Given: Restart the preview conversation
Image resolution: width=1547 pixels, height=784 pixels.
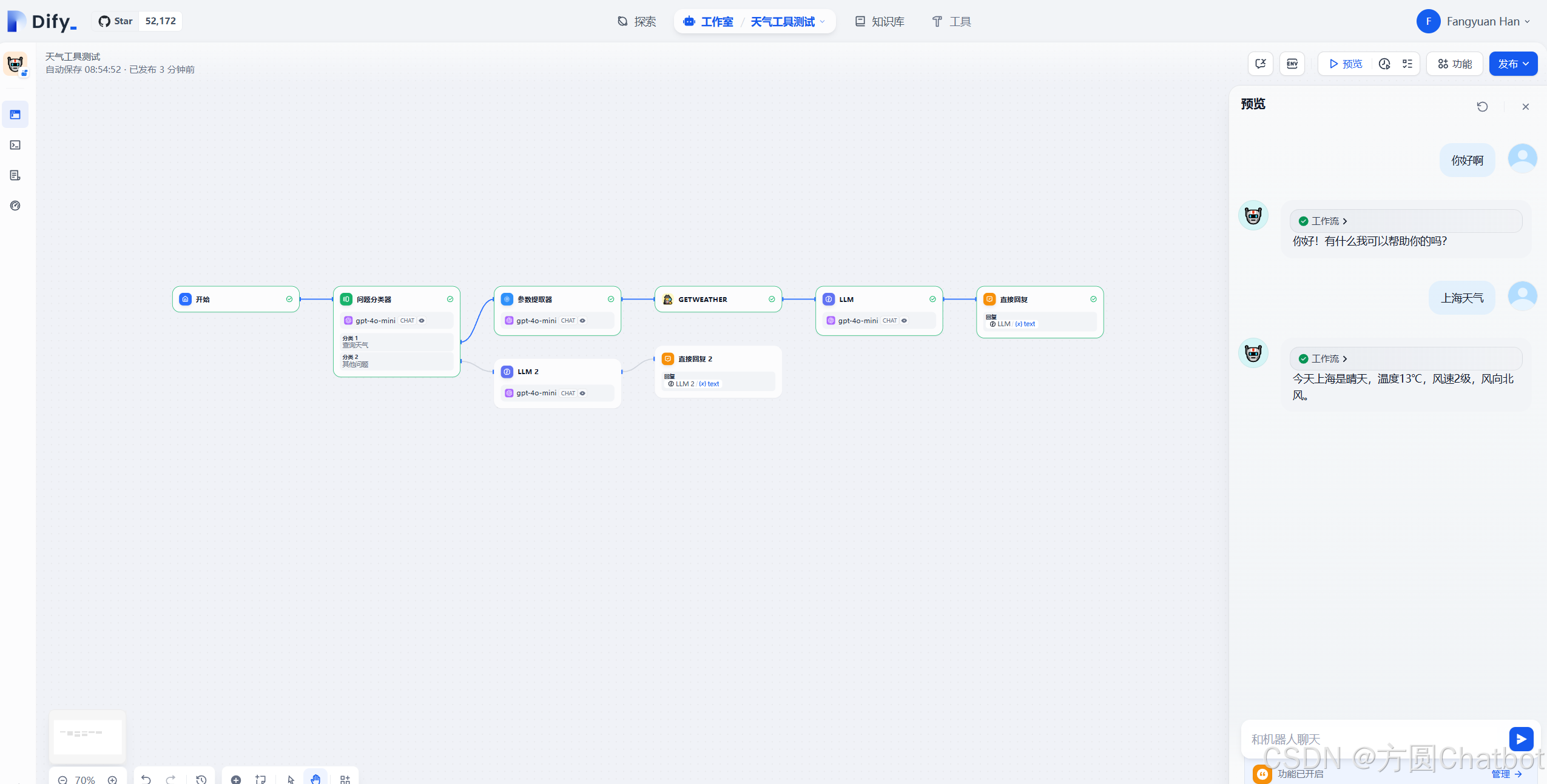Looking at the screenshot, I should point(1482,107).
